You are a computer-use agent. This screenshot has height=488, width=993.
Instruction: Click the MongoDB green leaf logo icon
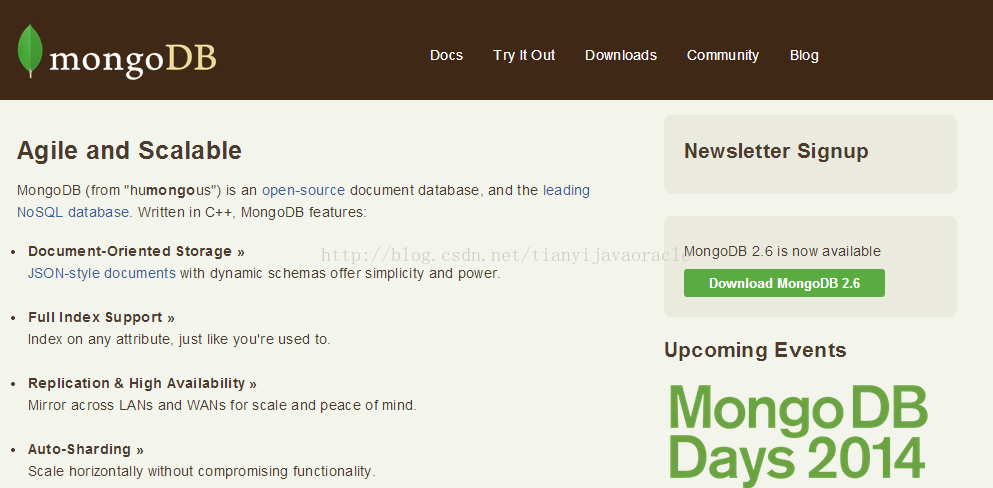(30, 51)
